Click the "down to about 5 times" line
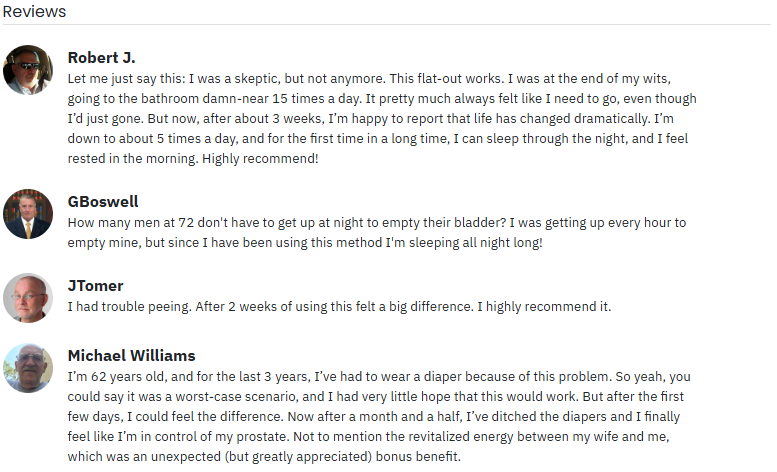The height and width of the screenshot is (472, 777). [x=378, y=139]
